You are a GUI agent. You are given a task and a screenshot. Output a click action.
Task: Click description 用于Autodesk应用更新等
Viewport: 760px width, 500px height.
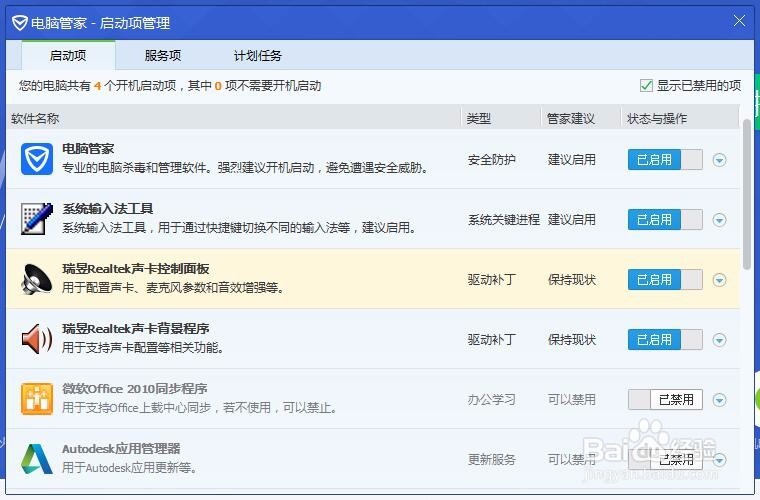[129, 468]
